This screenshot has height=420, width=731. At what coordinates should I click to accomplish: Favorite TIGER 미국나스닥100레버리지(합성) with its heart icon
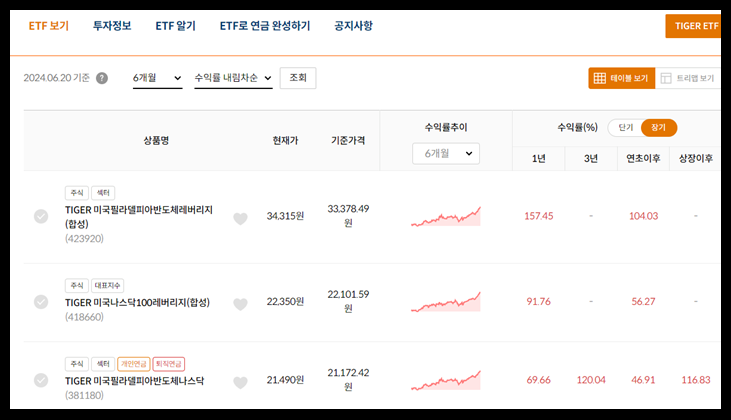point(240,304)
